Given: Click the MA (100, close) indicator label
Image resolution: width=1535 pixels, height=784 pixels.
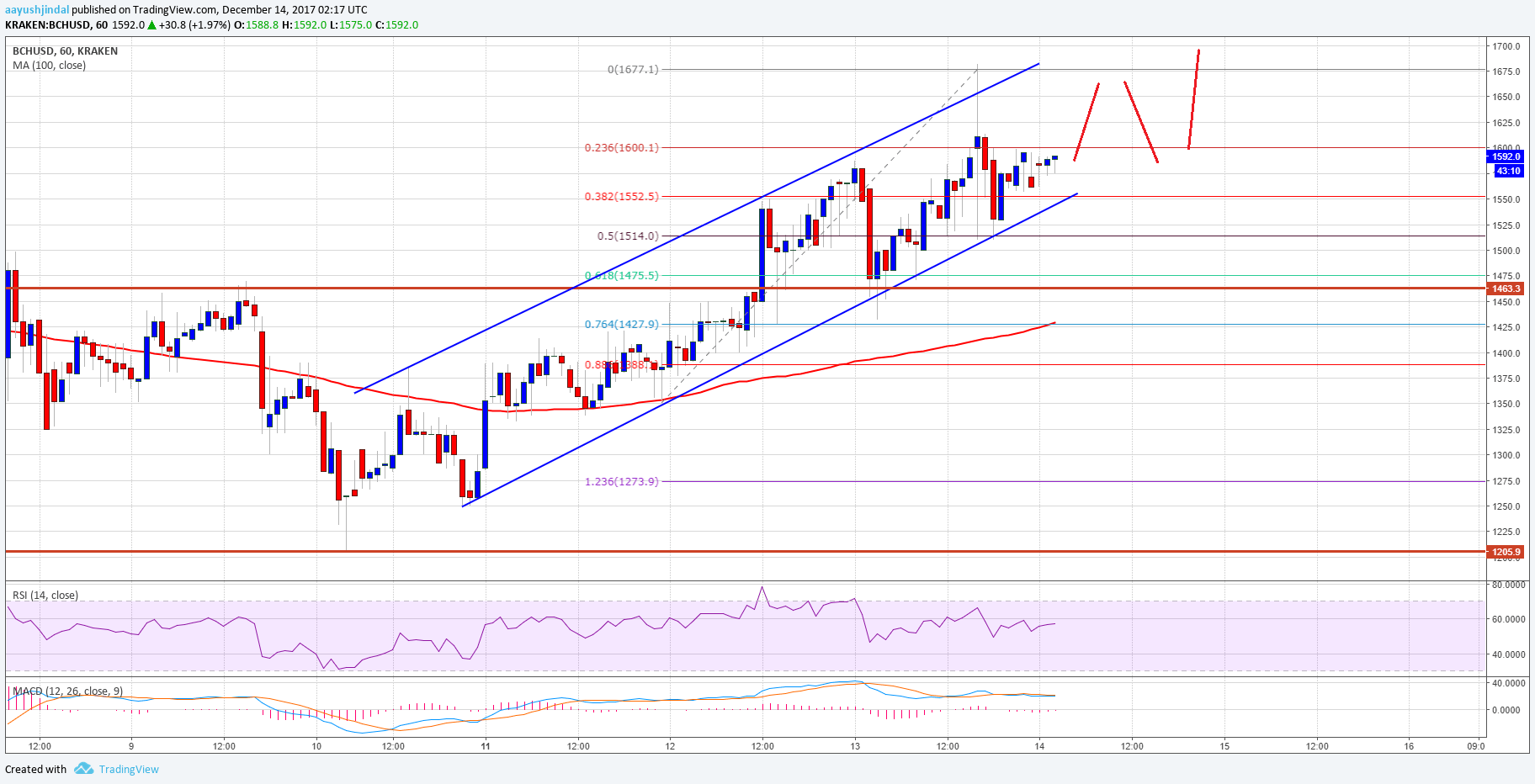Looking at the screenshot, I should pos(49,66).
